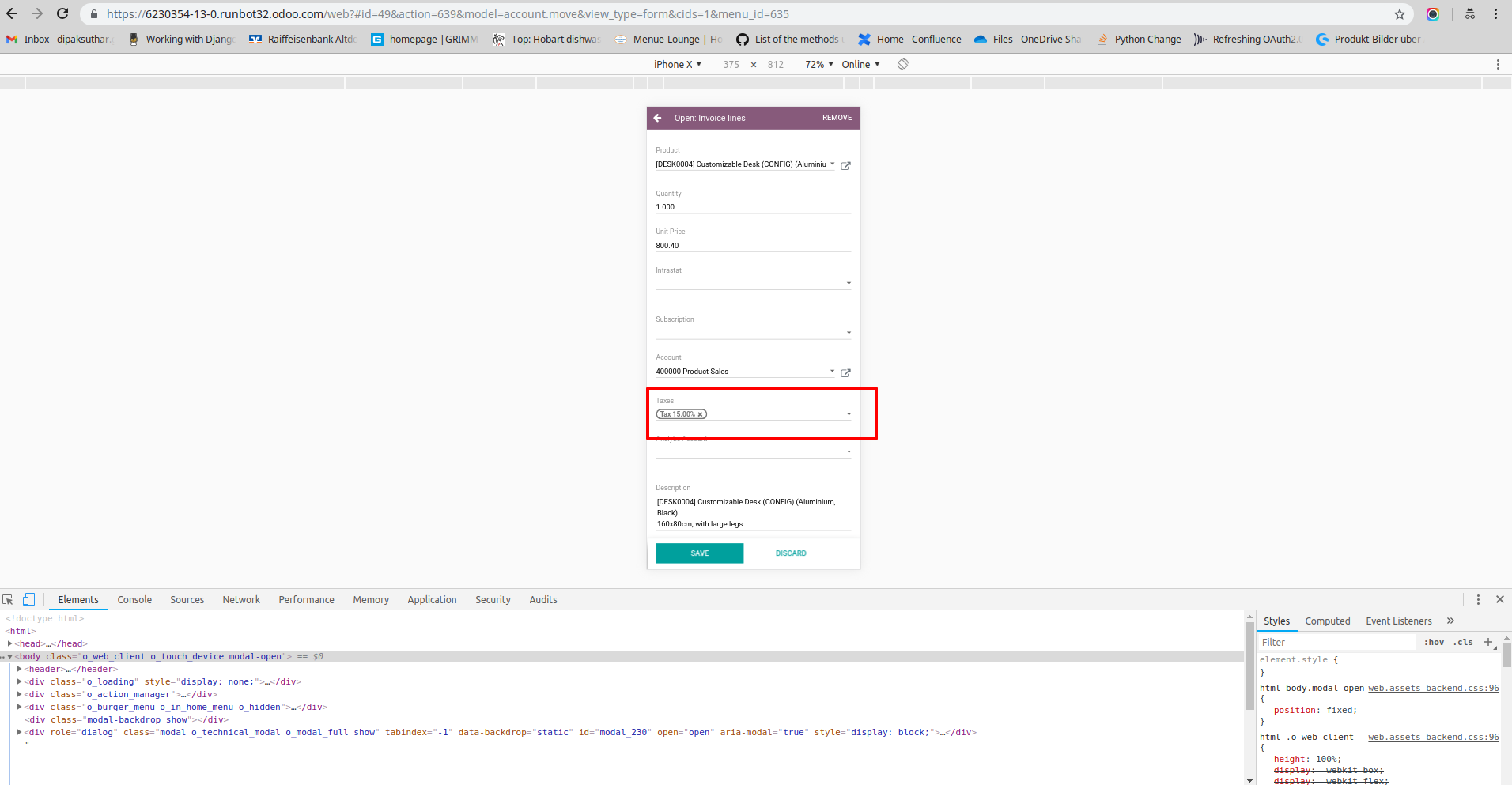Viewport: 1512px width, 785px height.
Task: Open the 72% zoom level dropdown
Action: click(x=818, y=64)
